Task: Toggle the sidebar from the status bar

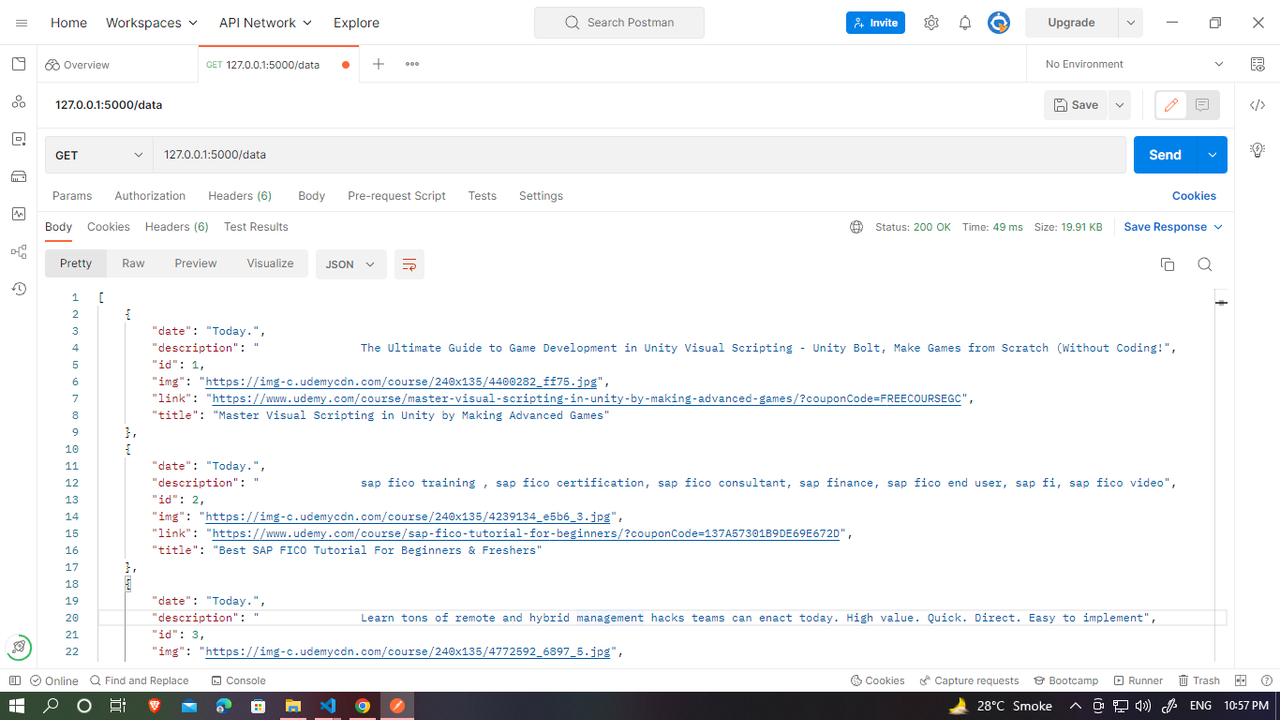Action: pos(15,680)
